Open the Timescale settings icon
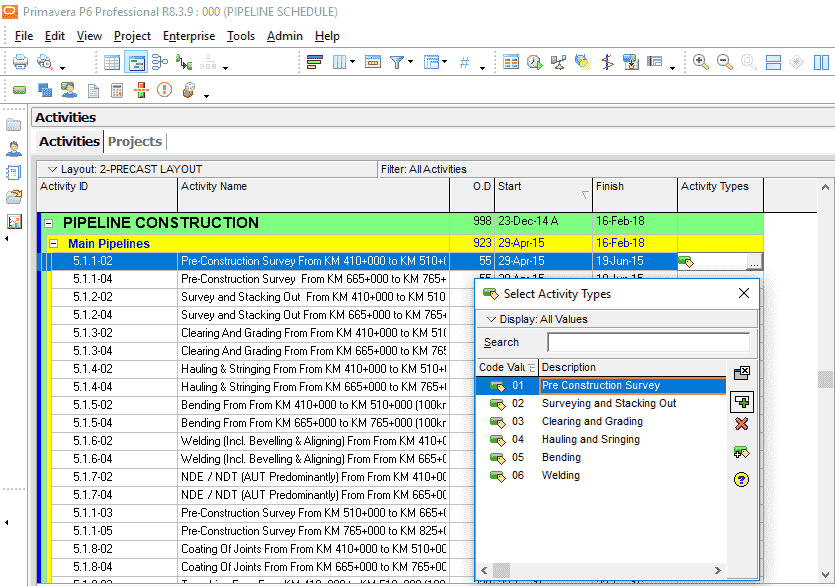 (x=373, y=62)
